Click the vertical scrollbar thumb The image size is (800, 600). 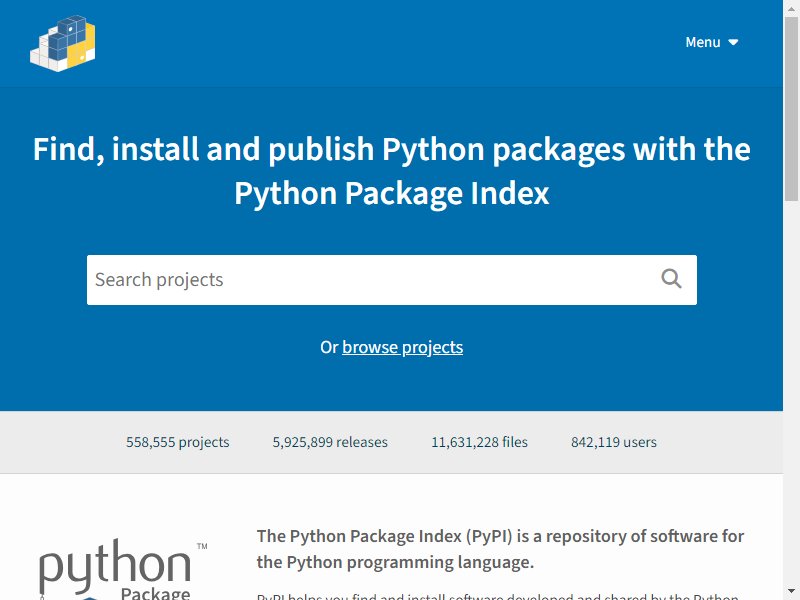pos(792,109)
